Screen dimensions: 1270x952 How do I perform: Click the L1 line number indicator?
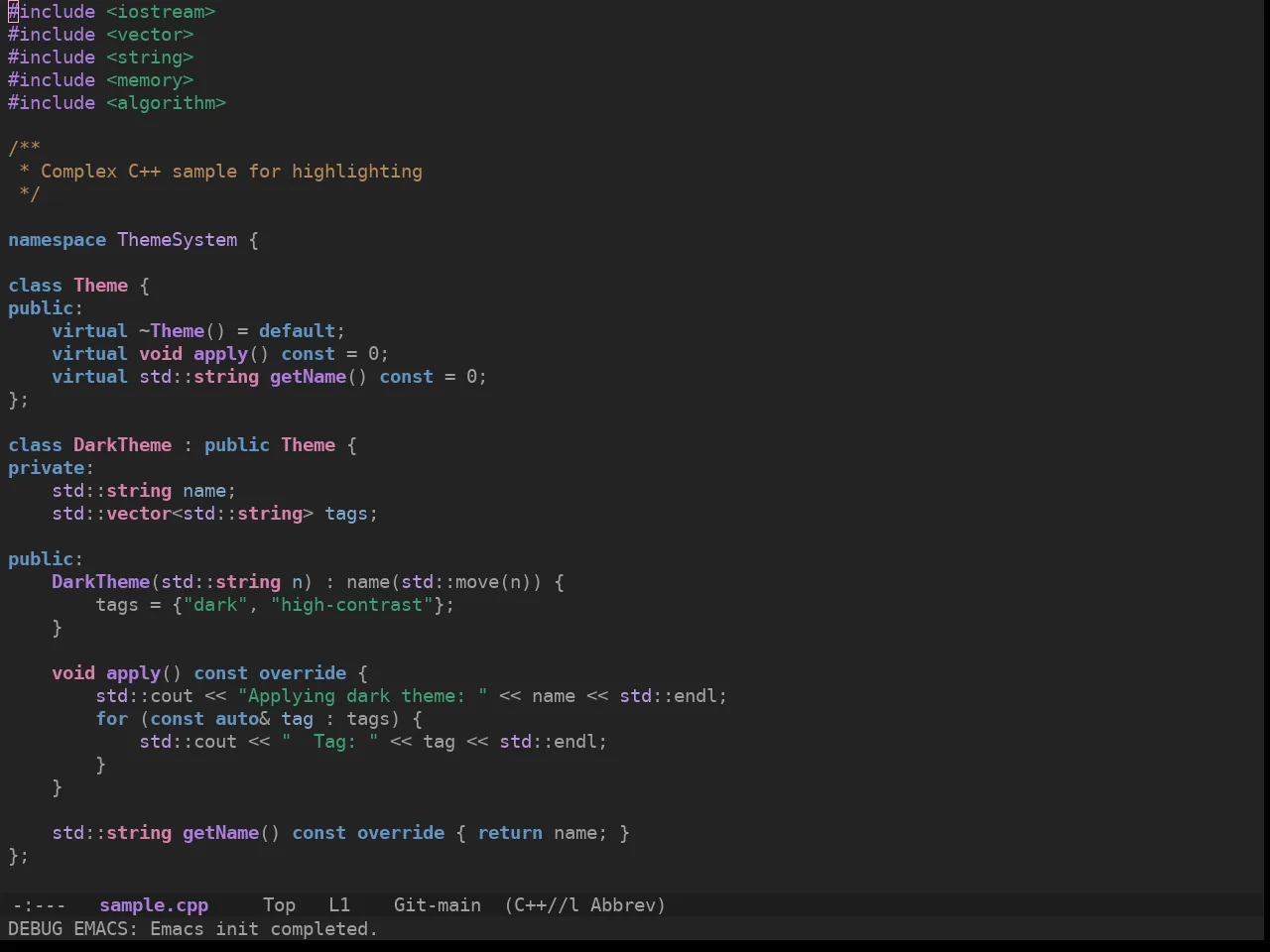[x=339, y=905]
